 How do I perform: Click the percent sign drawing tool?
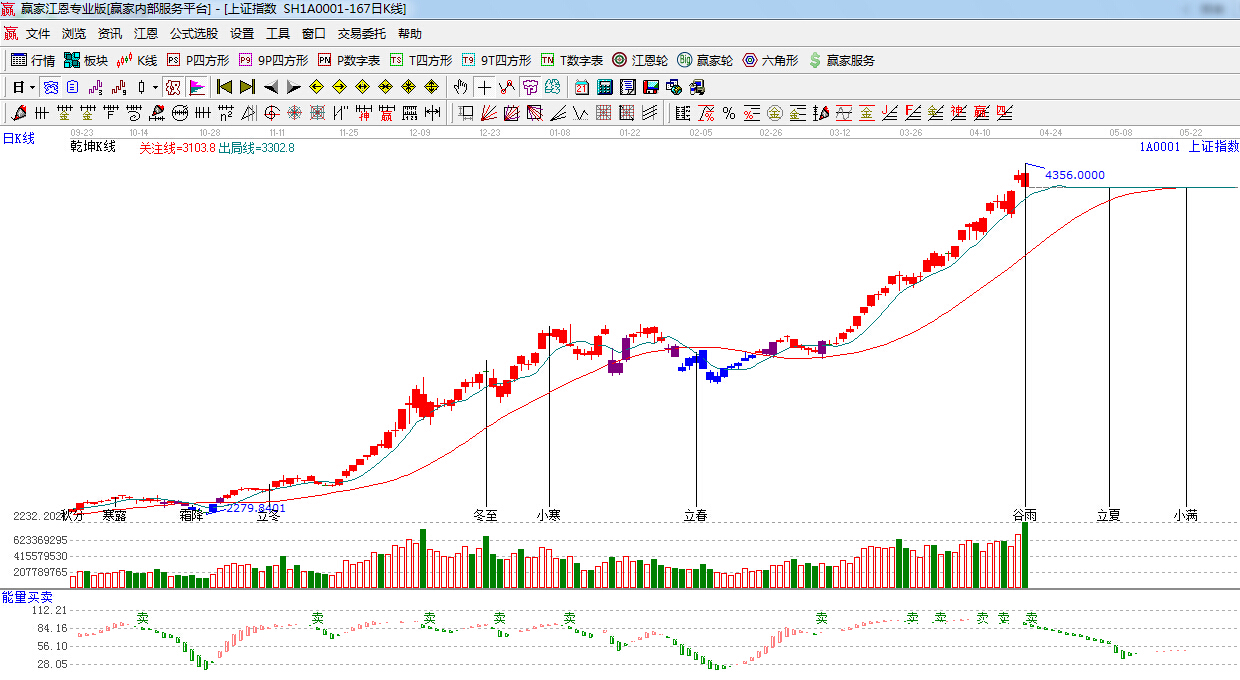point(729,113)
